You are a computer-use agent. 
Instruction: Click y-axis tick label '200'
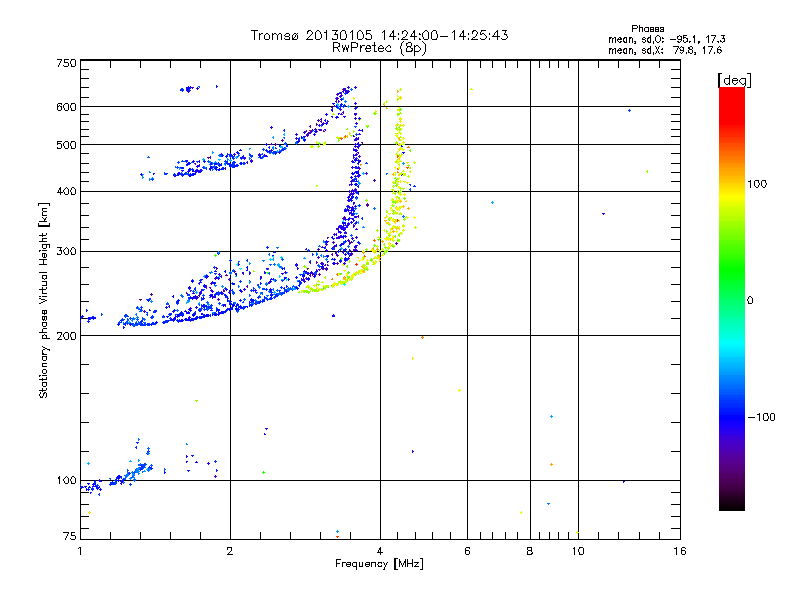(67, 336)
